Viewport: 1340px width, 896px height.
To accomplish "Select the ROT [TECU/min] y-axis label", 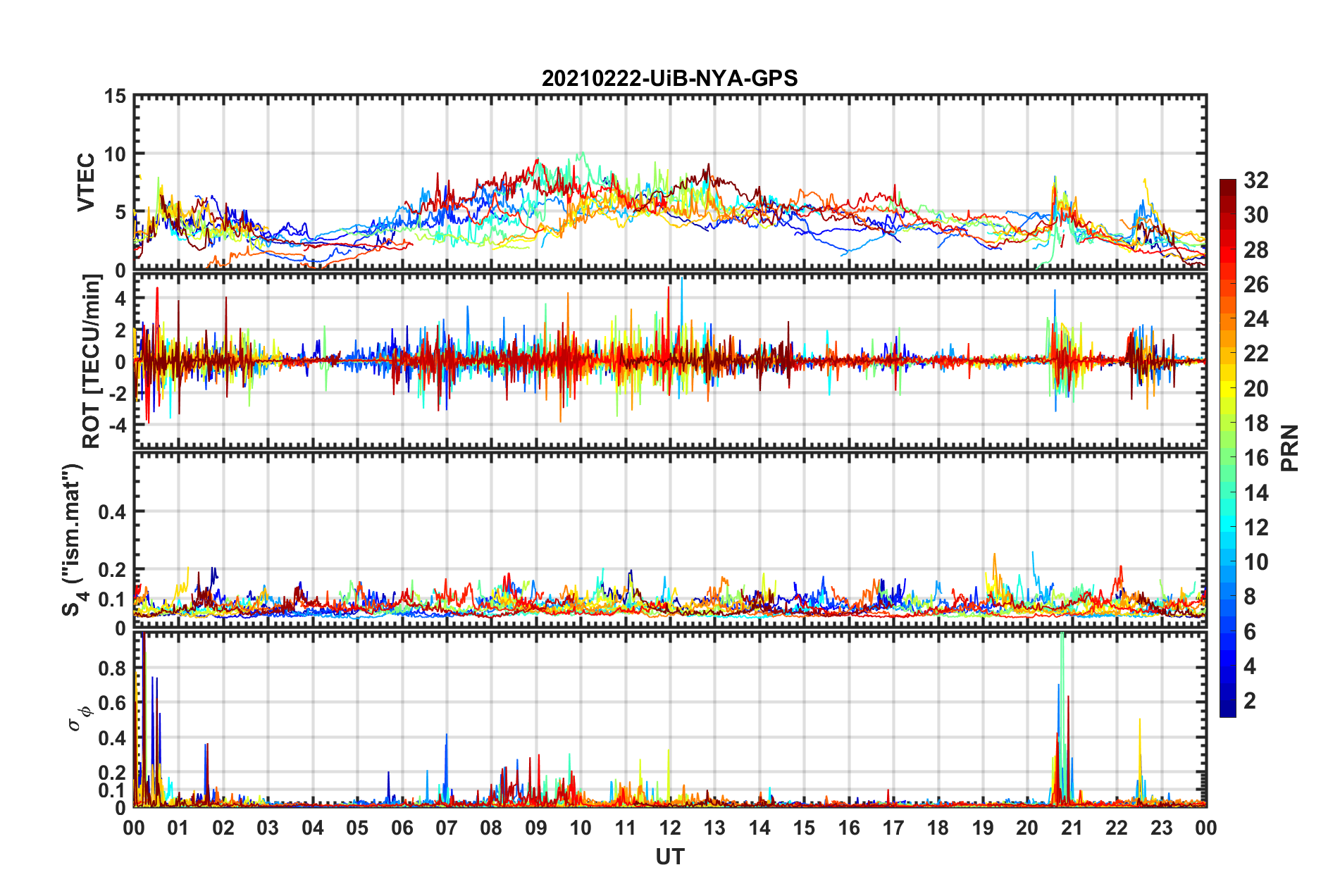I will click(91, 361).
